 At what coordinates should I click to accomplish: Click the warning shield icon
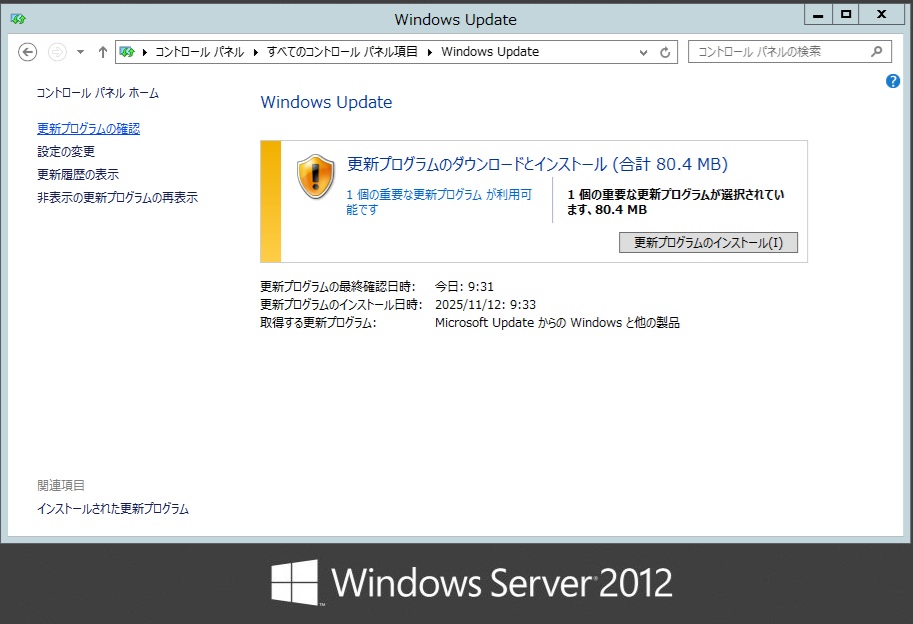315,176
